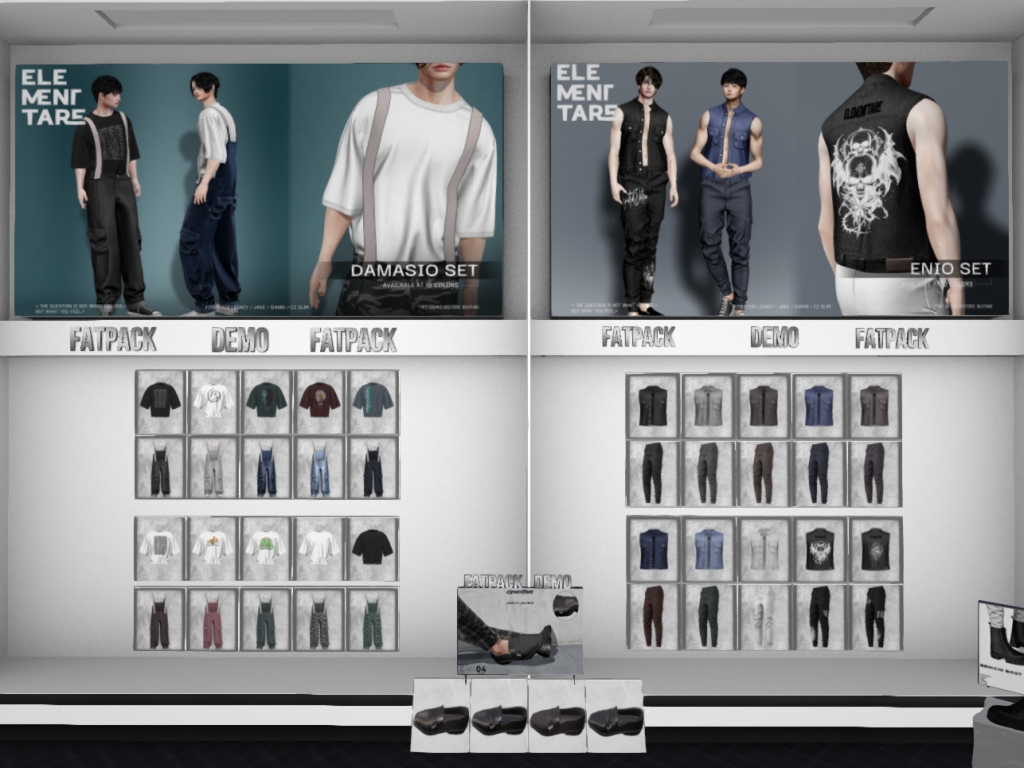Select the light gray overalls
Viewport: 1024px width, 768px height.
coord(214,468)
